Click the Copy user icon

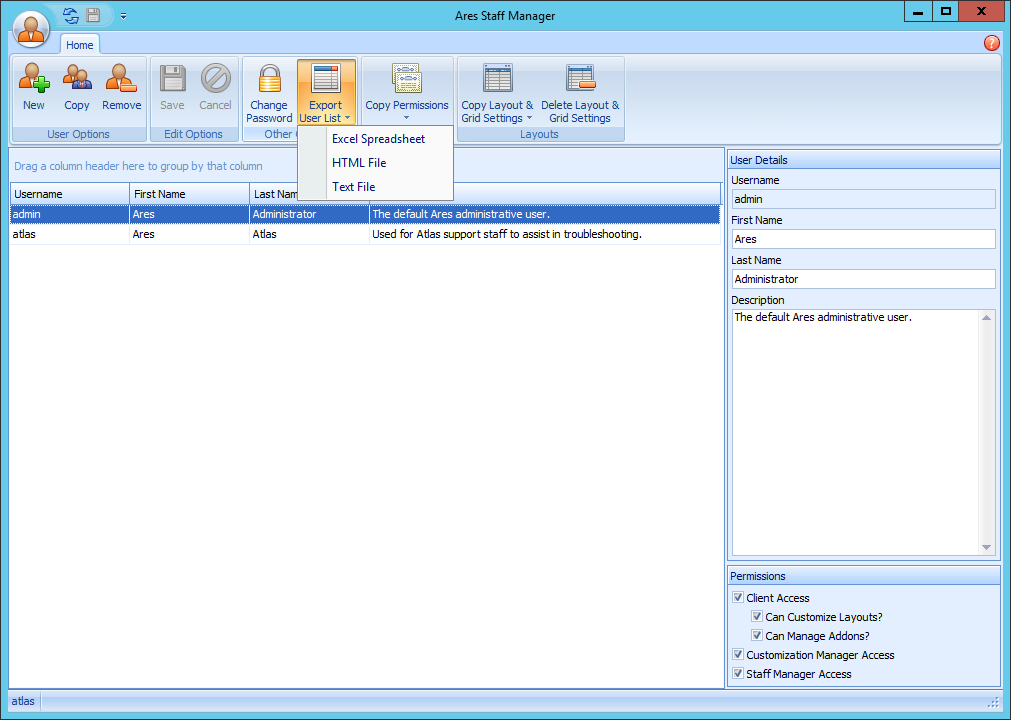pyautogui.click(x=77, y=80)
